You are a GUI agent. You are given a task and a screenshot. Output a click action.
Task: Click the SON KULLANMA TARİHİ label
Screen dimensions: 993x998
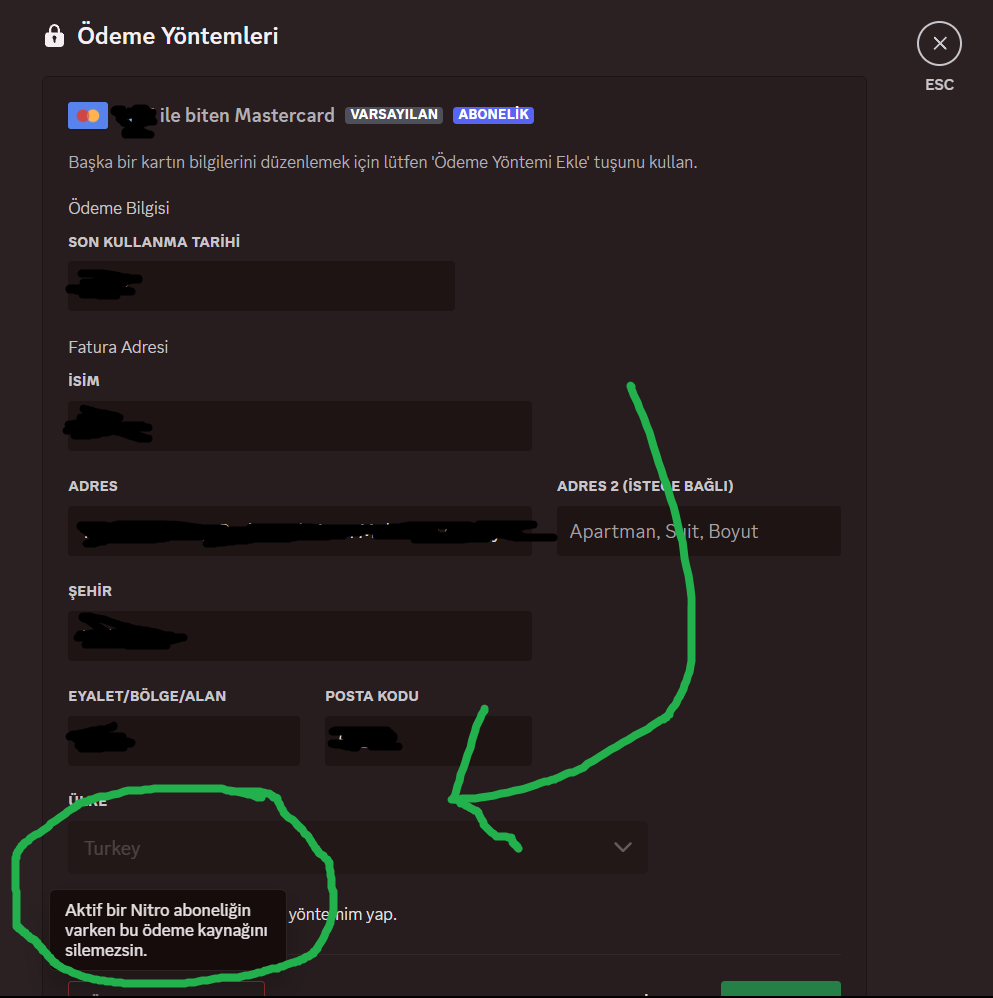point(154,242)
